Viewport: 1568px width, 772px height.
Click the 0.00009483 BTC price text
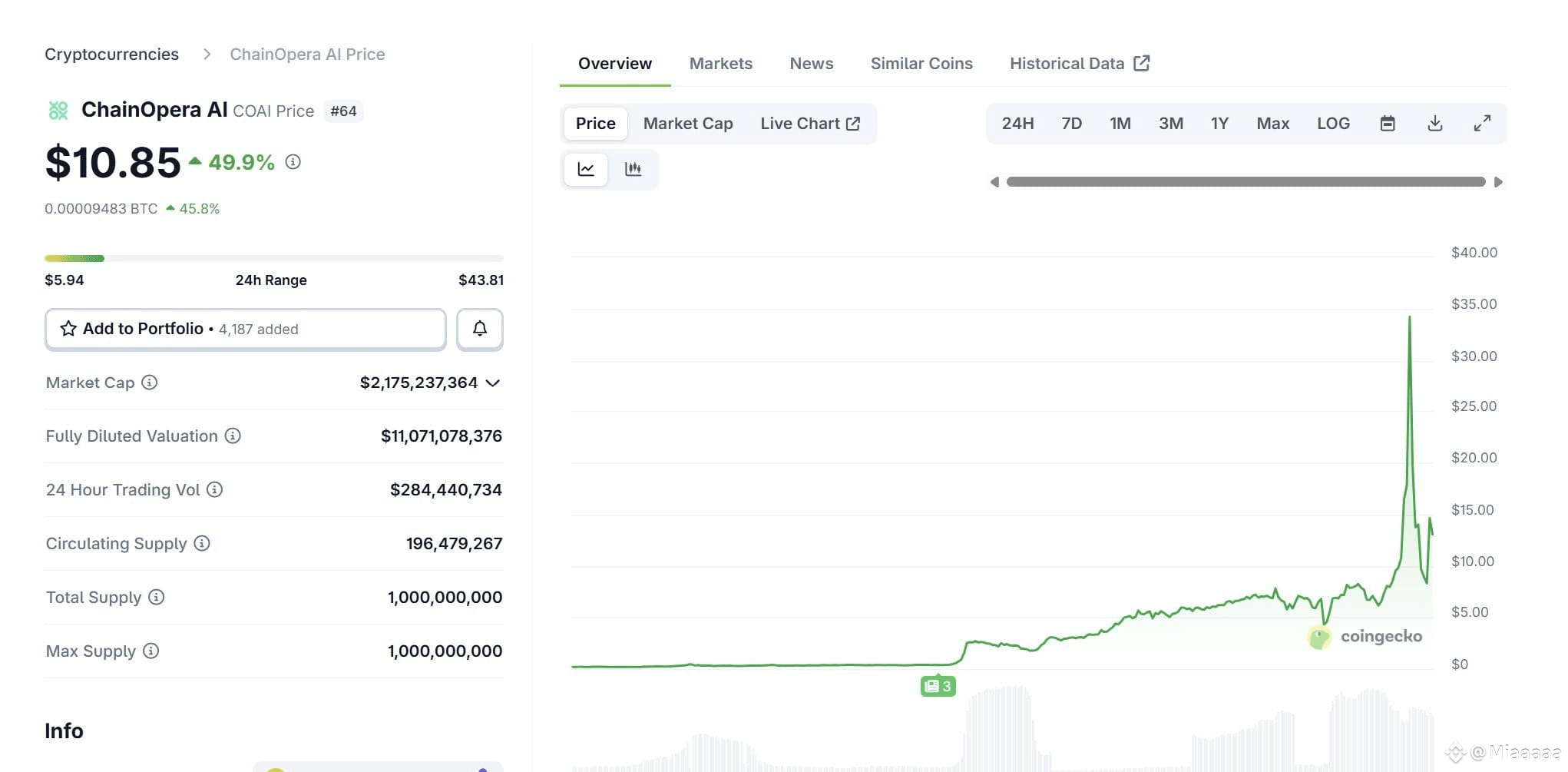(x=101, y=209)
